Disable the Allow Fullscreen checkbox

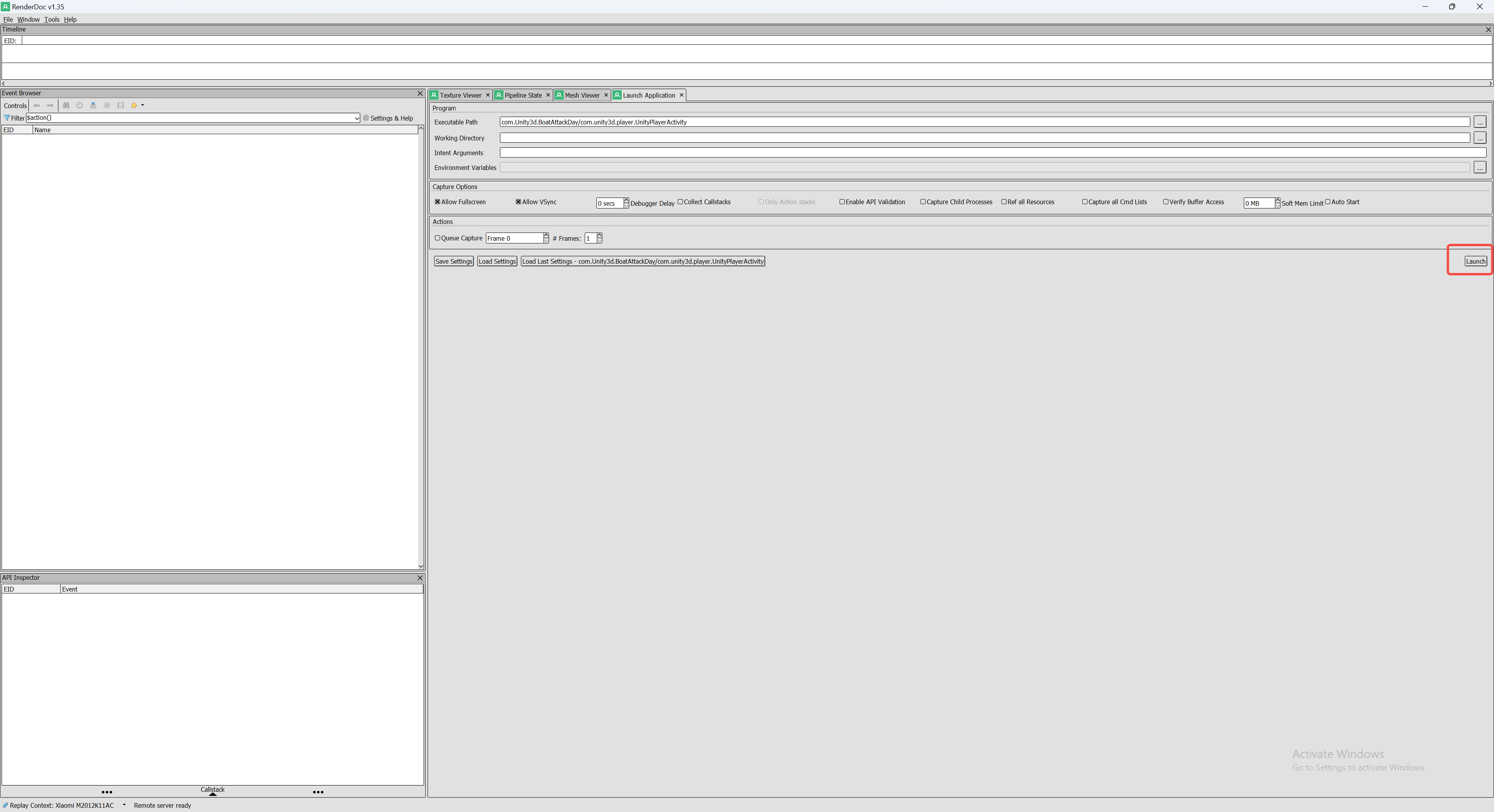coord(437,202)
